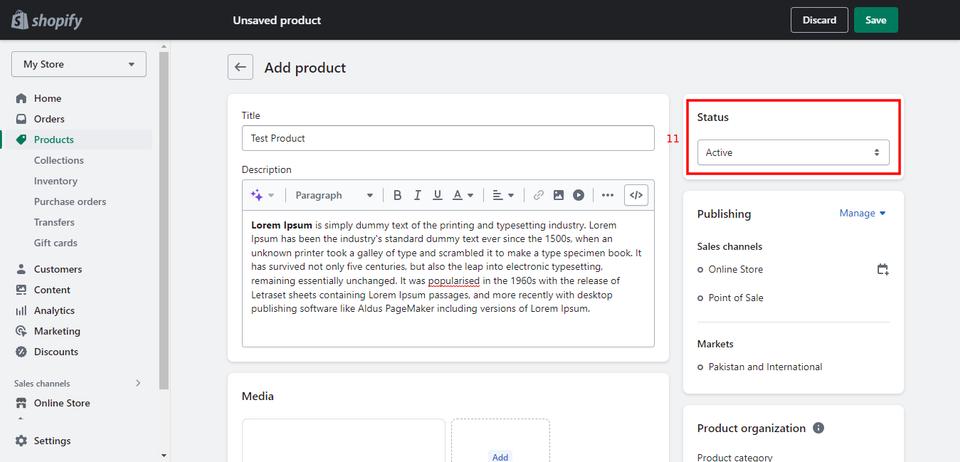960x462 pixels.
Task: Click the info icon next to Product organization
Action: [x=819, y=428]
